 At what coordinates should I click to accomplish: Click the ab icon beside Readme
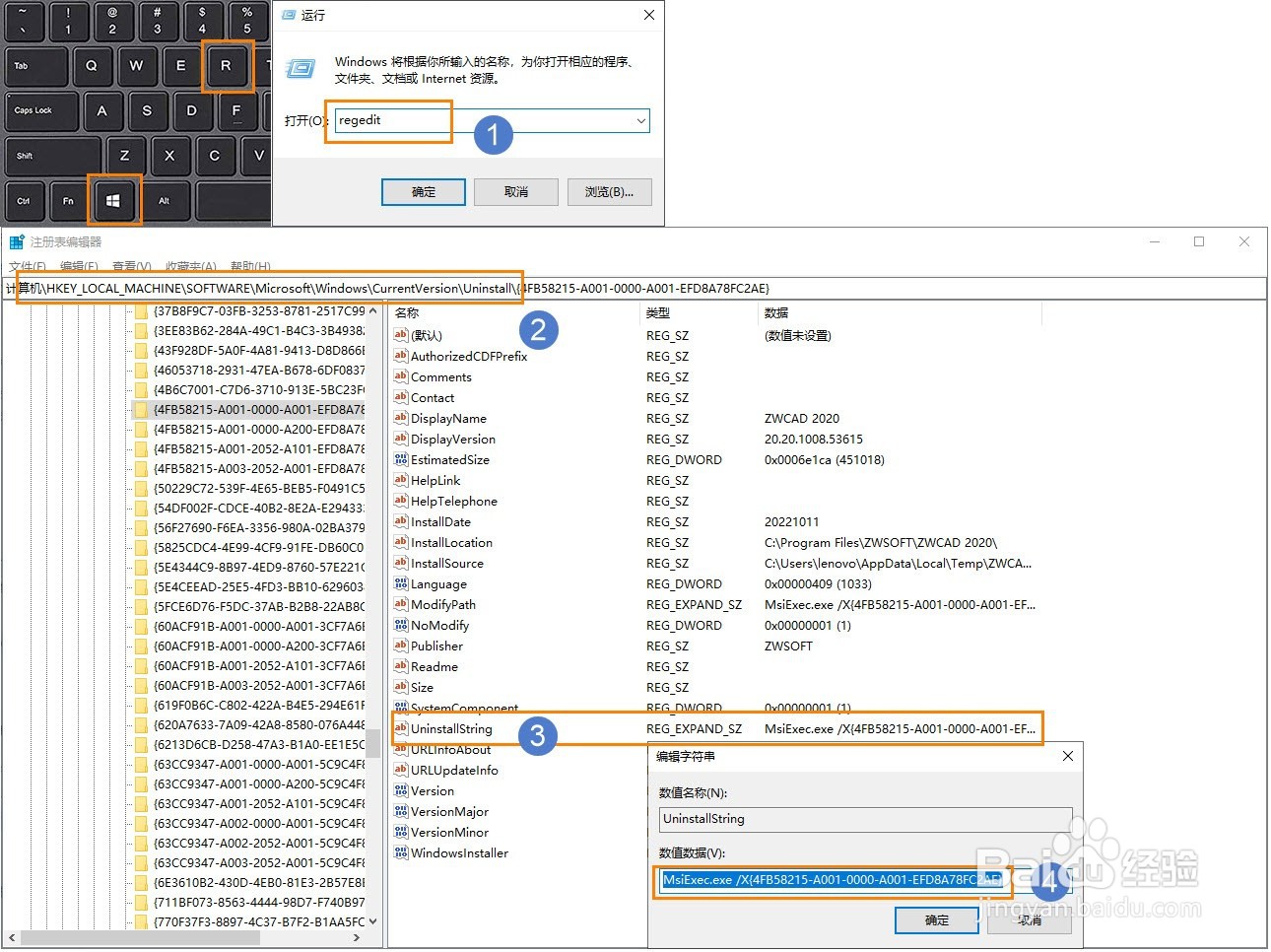coord(400,666)
